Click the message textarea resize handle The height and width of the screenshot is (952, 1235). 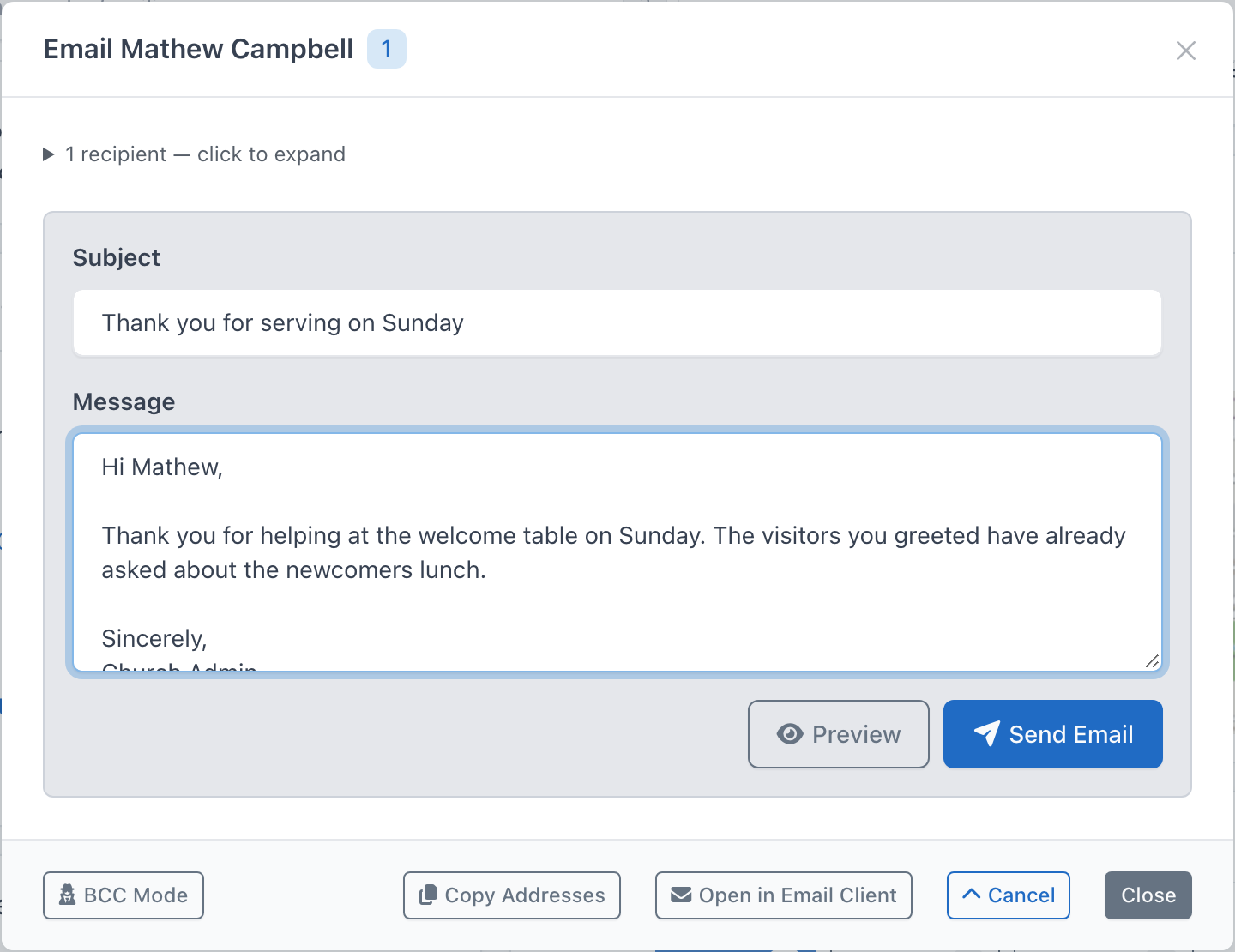pos(1152,660)
